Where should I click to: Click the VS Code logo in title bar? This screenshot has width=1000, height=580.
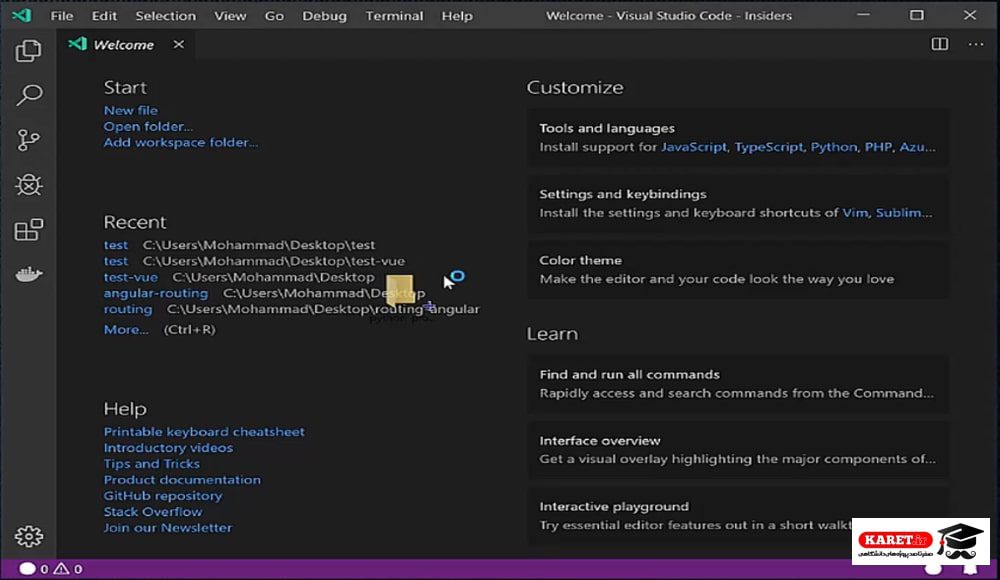22,15
